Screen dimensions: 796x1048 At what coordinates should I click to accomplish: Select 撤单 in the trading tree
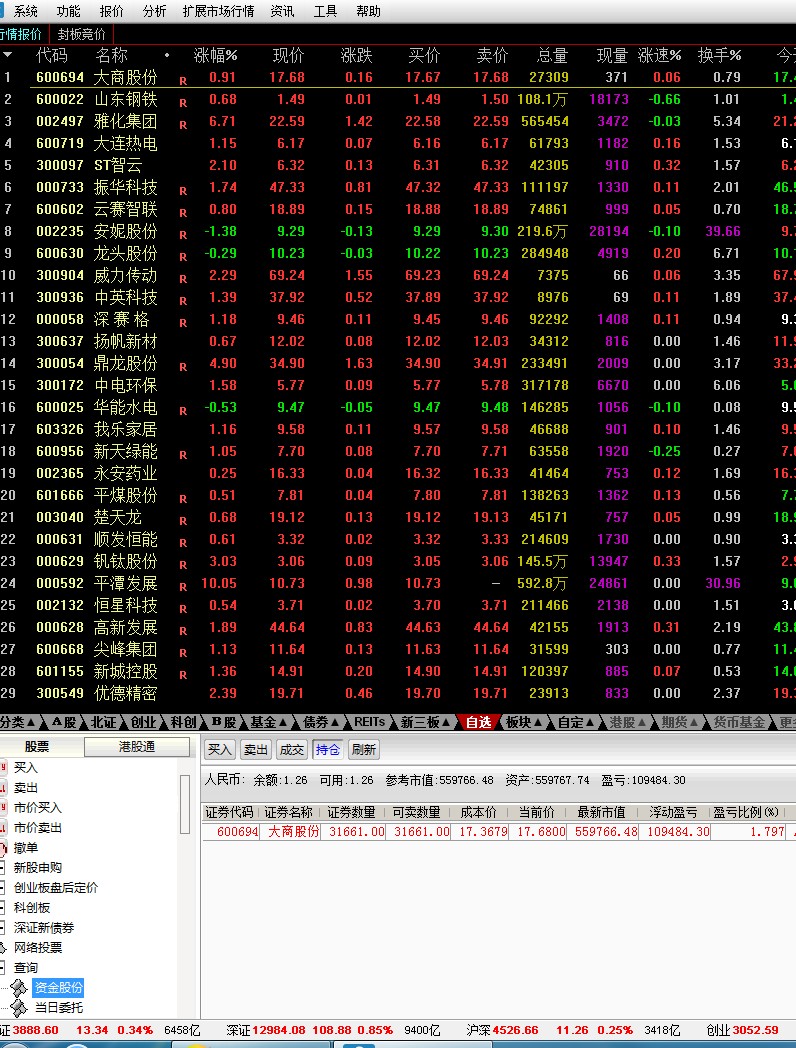click(26, 847)
